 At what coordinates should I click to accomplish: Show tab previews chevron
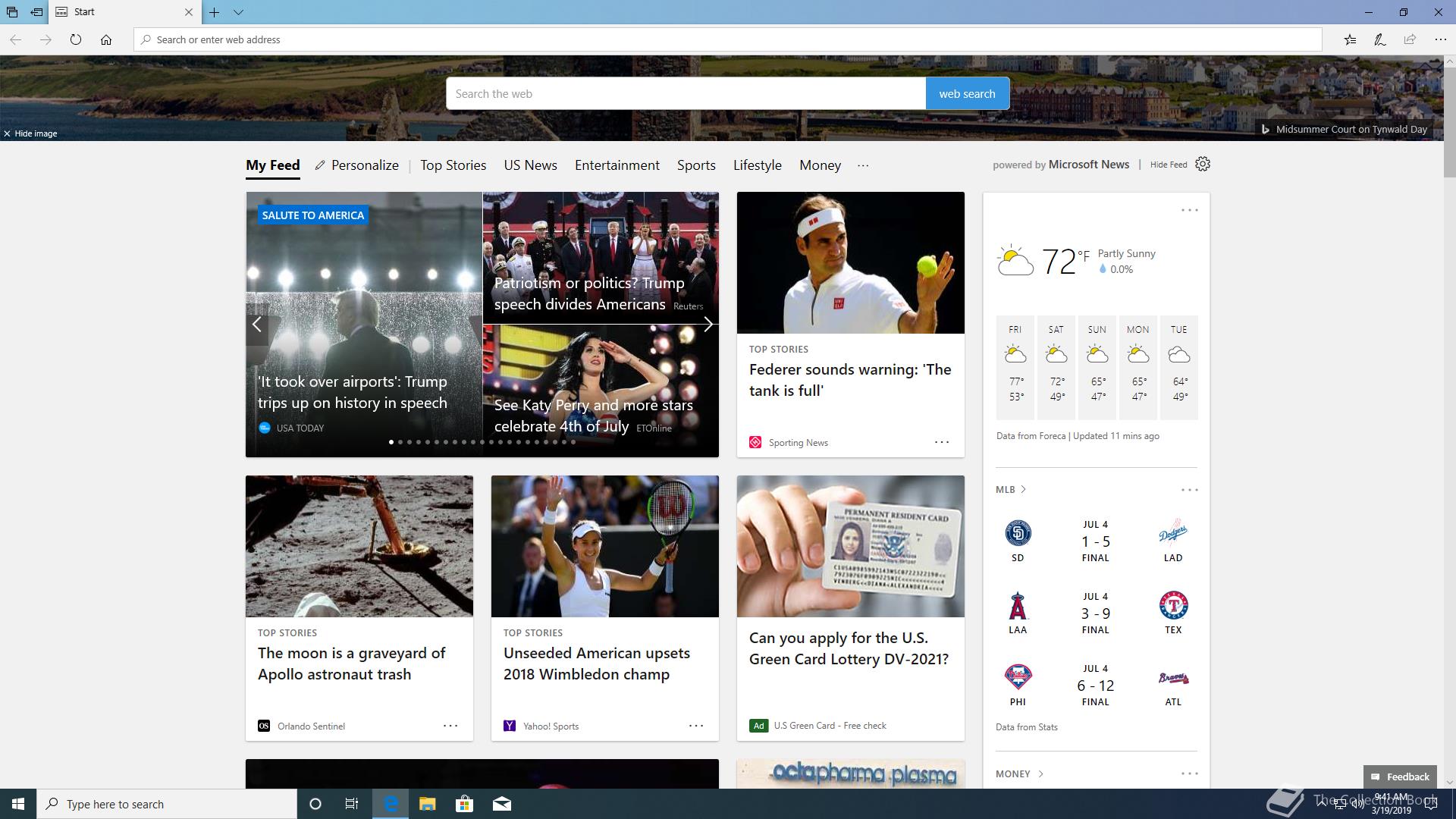click(238, 12)
